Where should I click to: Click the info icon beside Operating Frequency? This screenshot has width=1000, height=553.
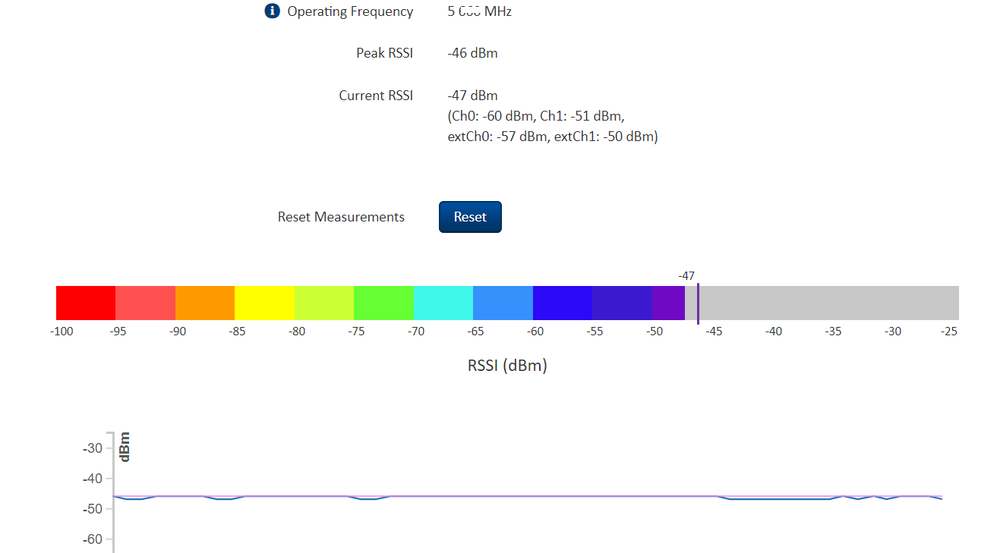(272, 11)
